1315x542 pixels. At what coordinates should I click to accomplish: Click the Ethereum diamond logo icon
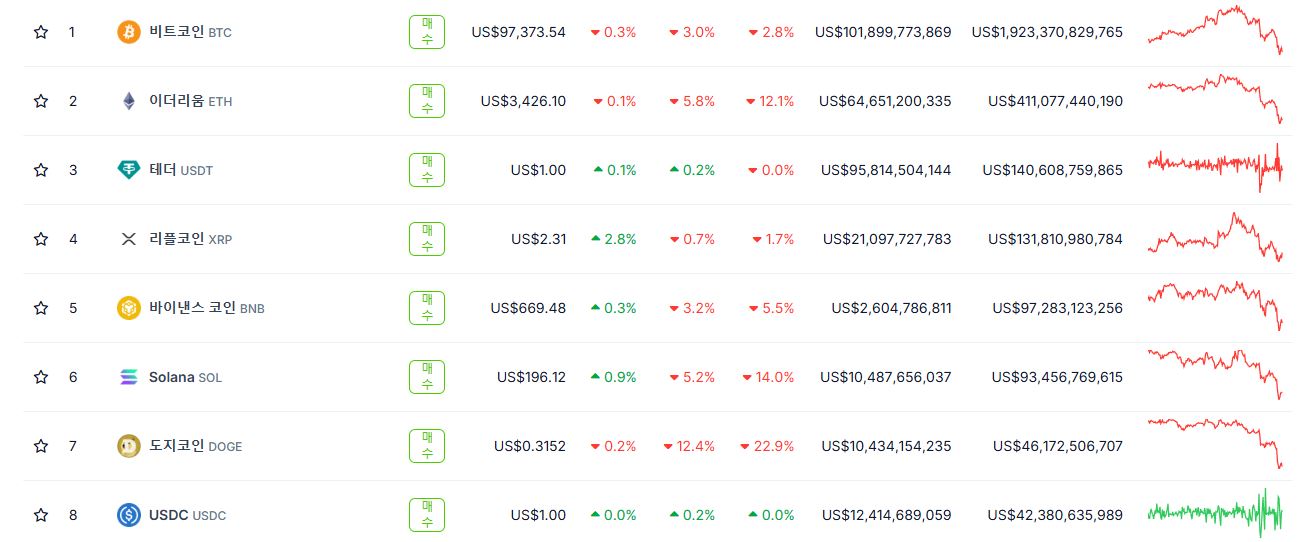pyautogui.click(x=129, y=101)
